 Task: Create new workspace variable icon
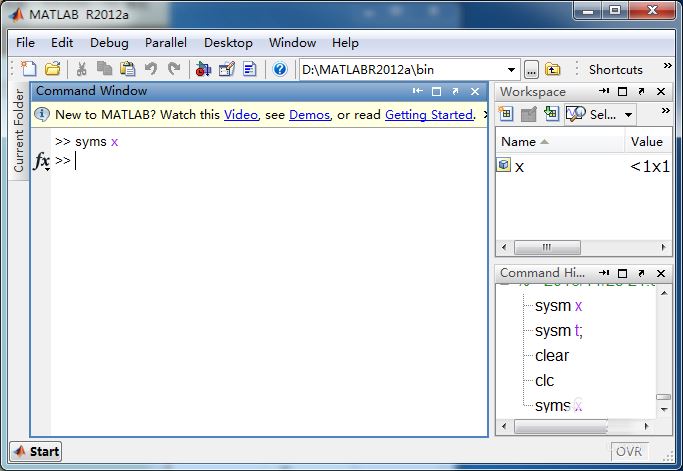tap(505, 114)
